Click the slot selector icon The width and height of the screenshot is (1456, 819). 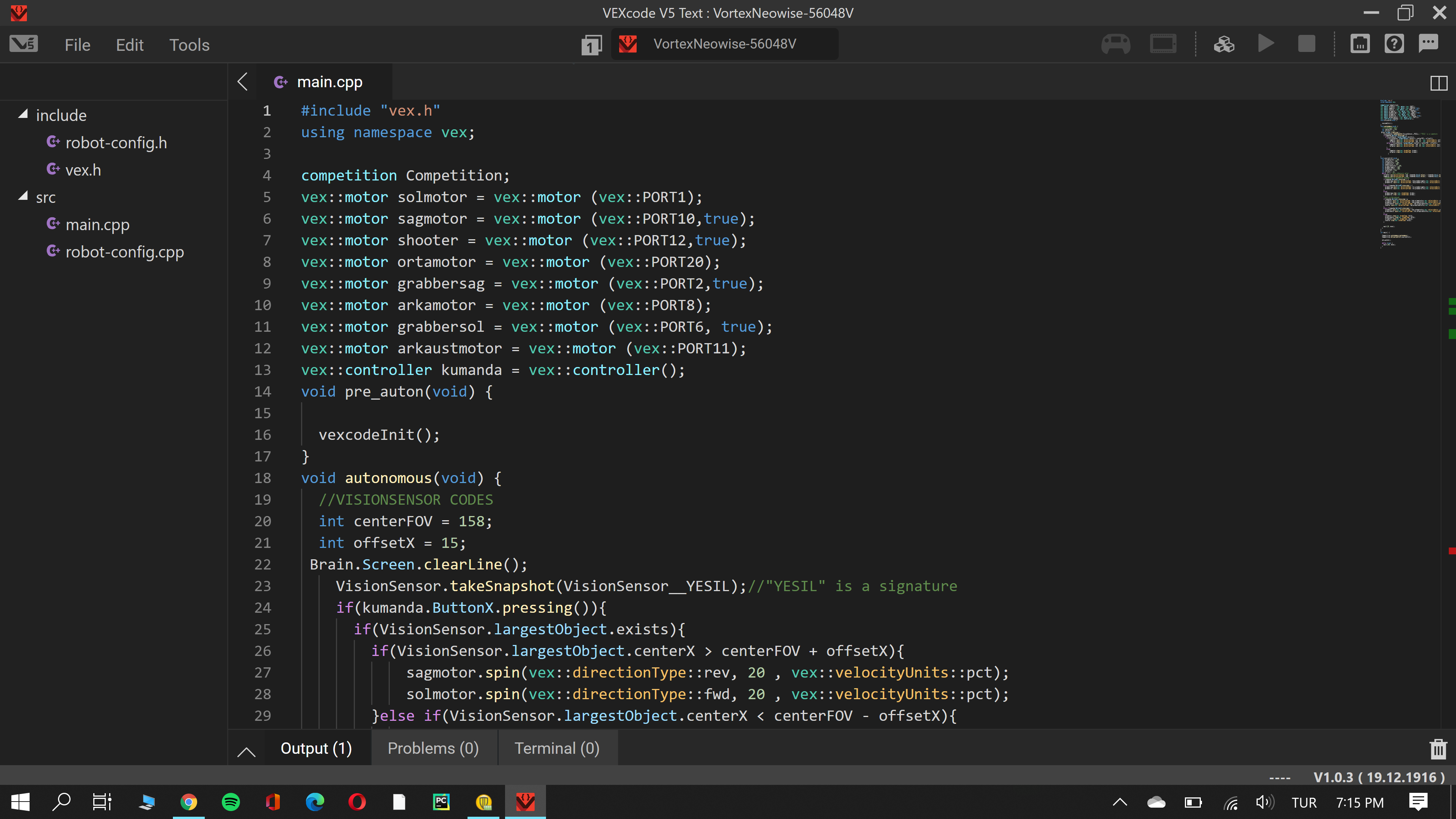tap(591, 45)
